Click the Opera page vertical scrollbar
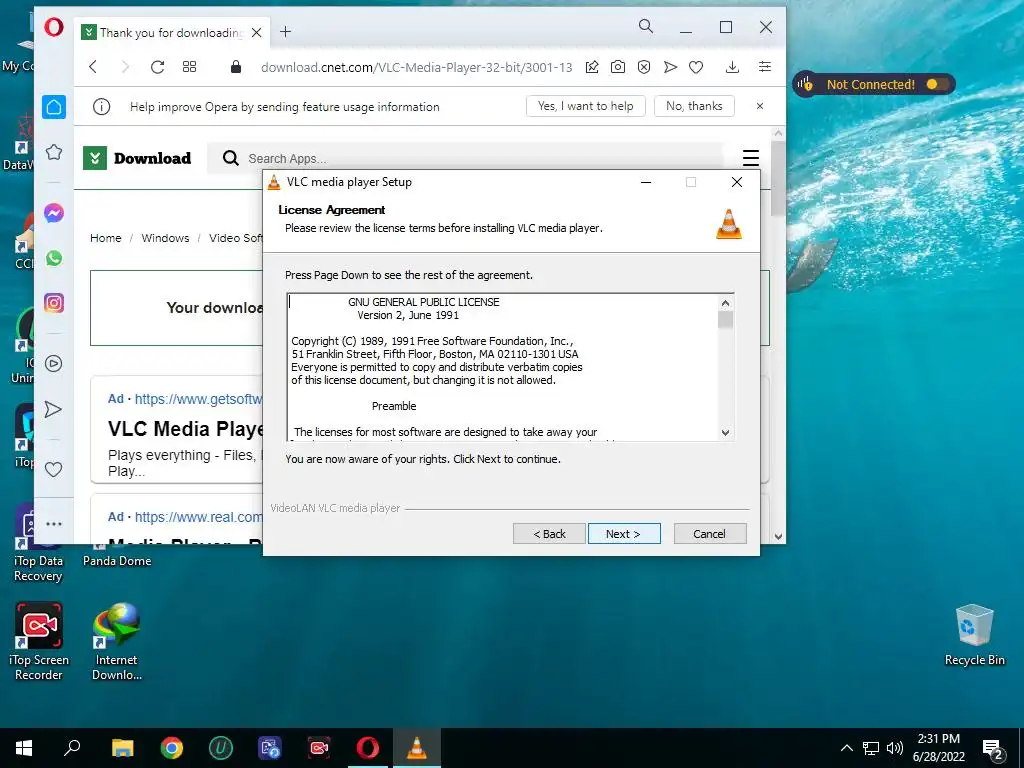1024x768 pixels. coord(778,176)
